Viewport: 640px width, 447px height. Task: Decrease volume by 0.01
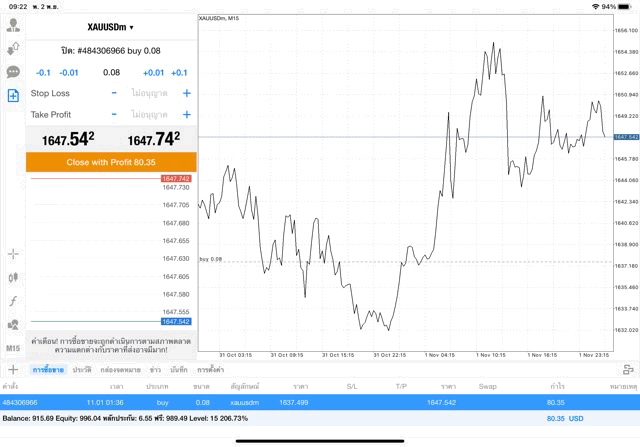pyautogui.click(x=69, y=73)
